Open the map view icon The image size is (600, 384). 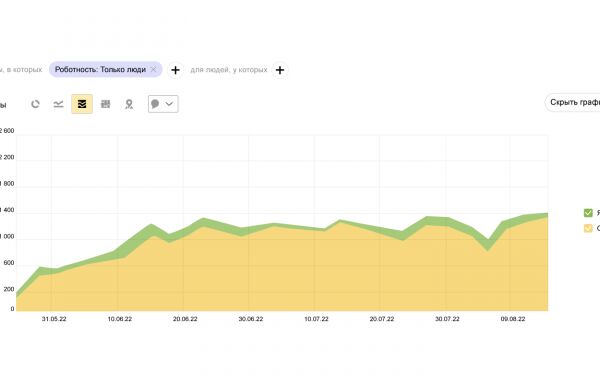[129, 104]
